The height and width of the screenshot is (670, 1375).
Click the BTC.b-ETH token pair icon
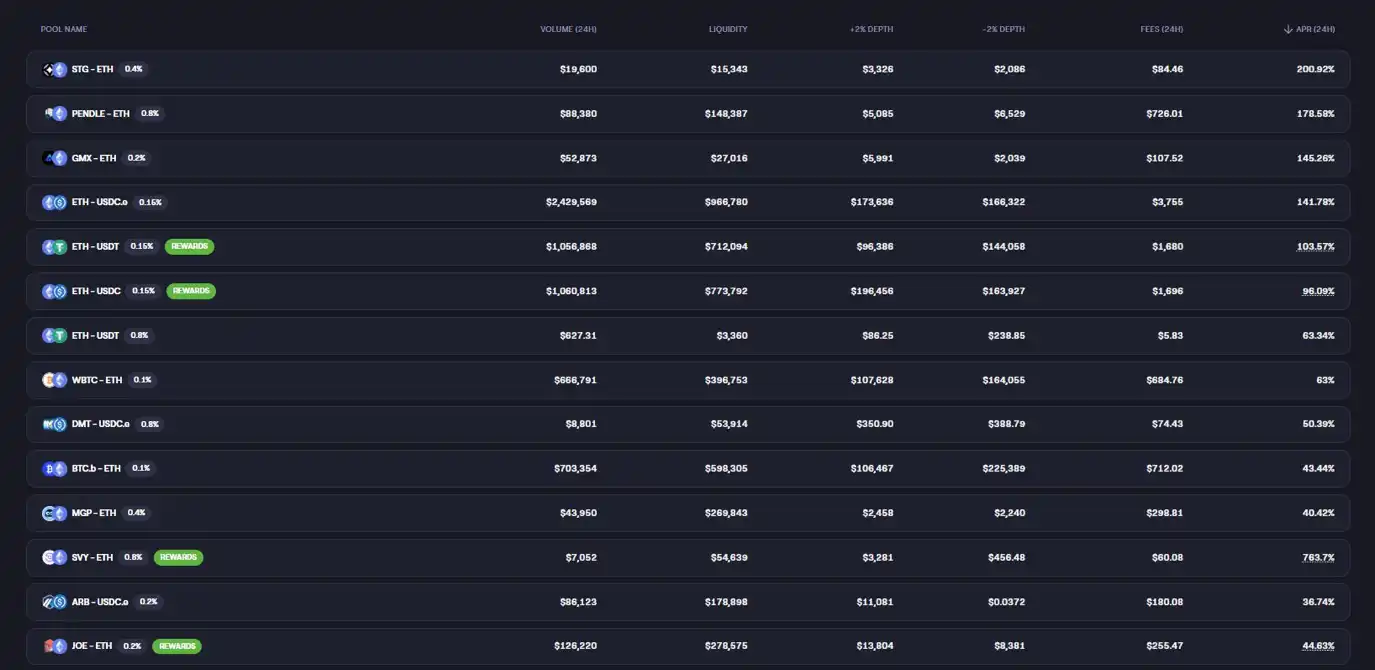54,468
